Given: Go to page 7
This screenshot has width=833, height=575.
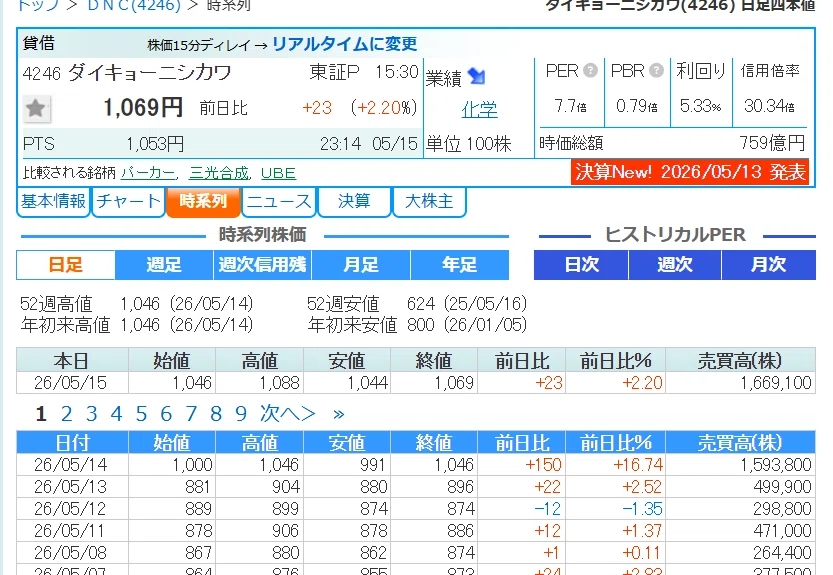Looking at the screenshot, I should tap(191, 413).
